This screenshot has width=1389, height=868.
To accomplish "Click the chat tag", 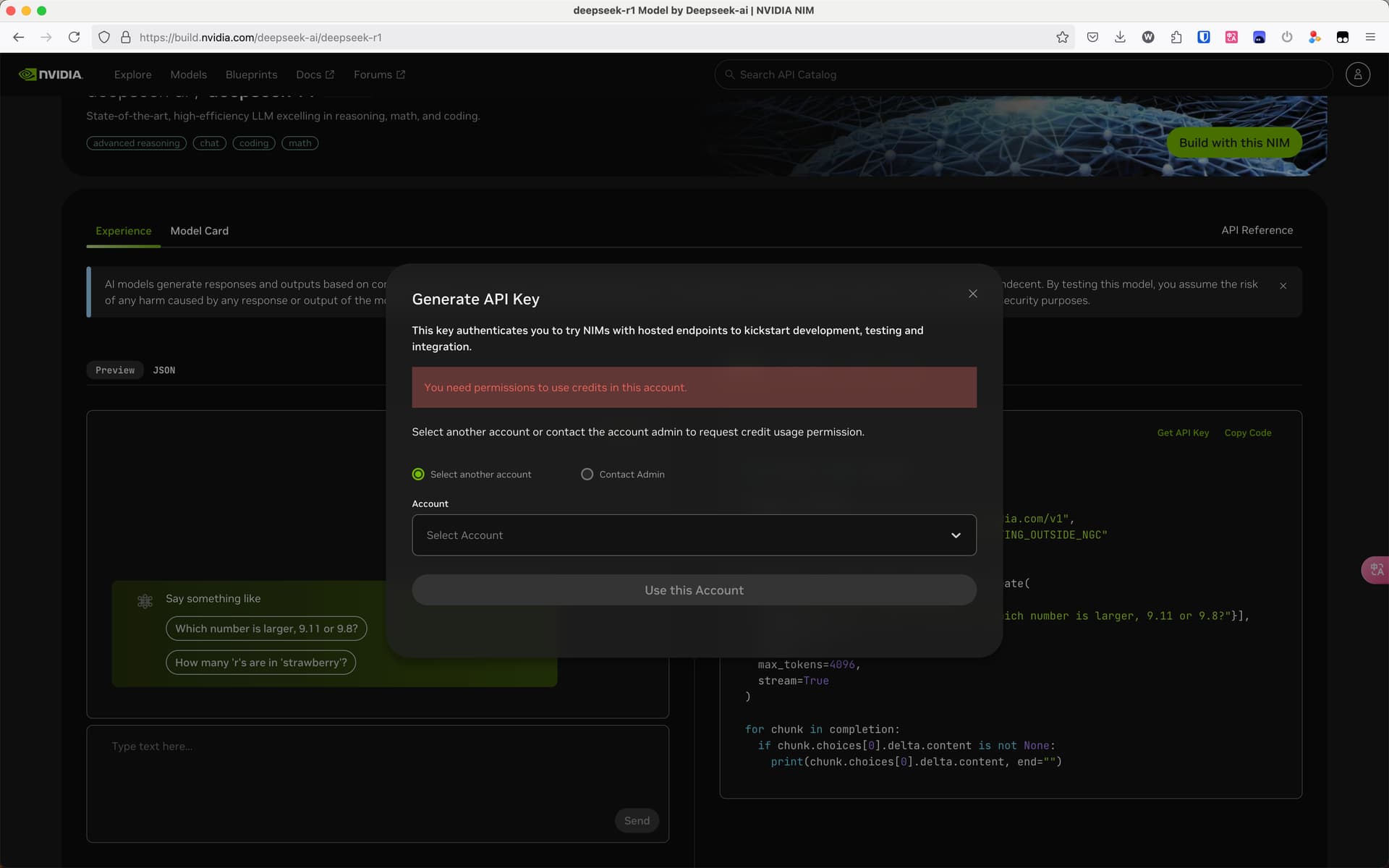I will pyautogui.click(x=209, y=143).
